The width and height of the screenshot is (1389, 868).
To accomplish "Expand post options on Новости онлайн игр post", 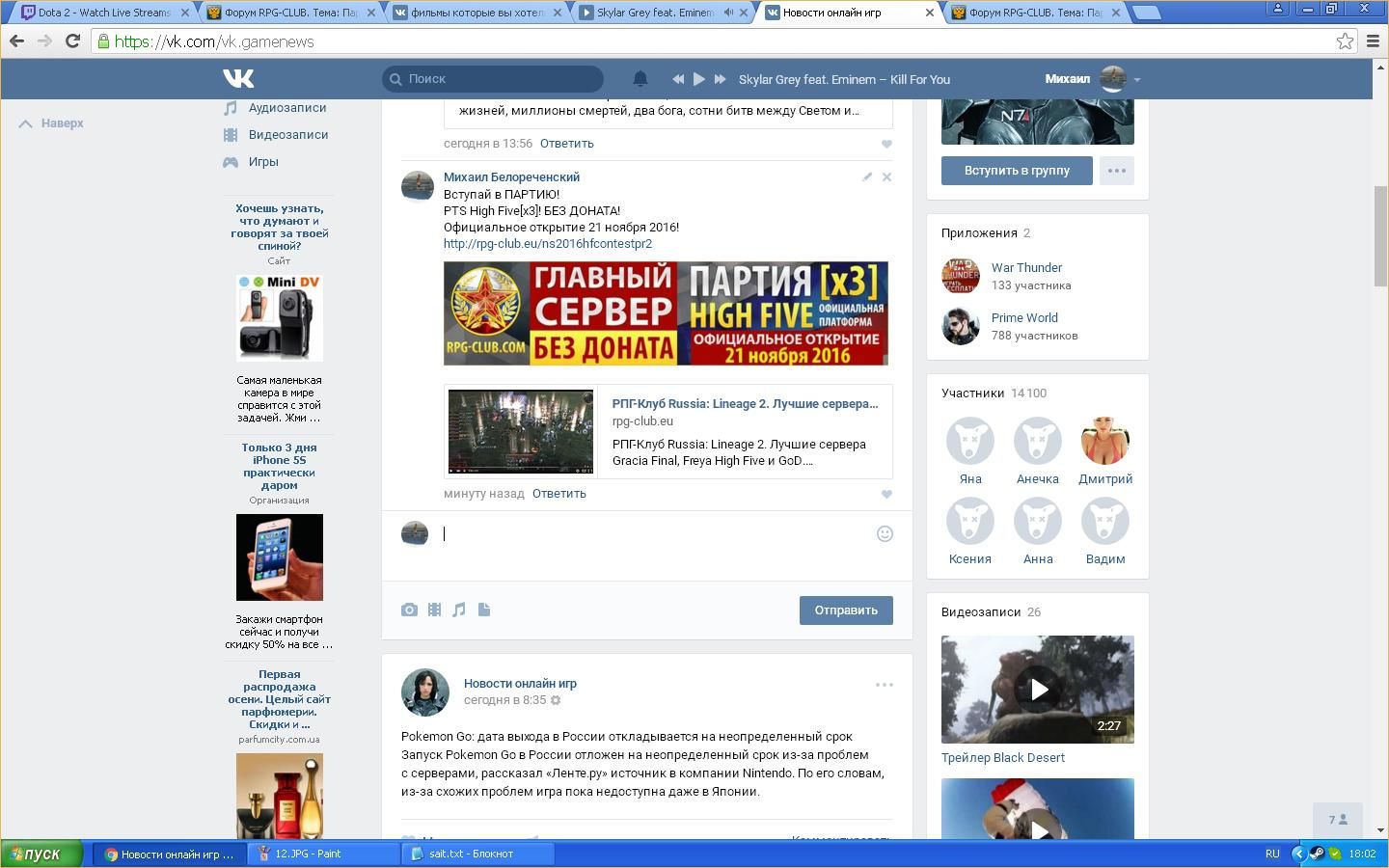I will click(884, 685).
